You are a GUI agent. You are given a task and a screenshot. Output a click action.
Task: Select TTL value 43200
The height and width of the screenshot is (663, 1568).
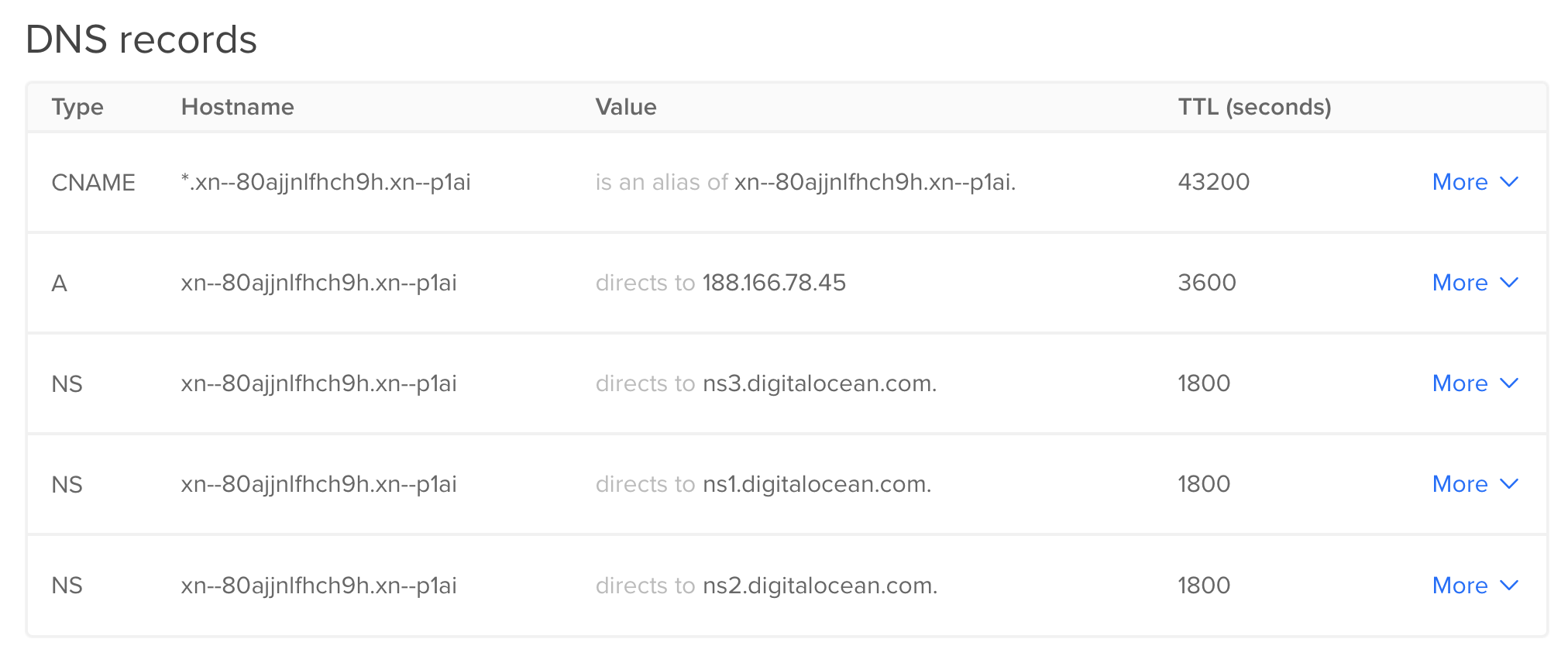(x=1213, y=182)
